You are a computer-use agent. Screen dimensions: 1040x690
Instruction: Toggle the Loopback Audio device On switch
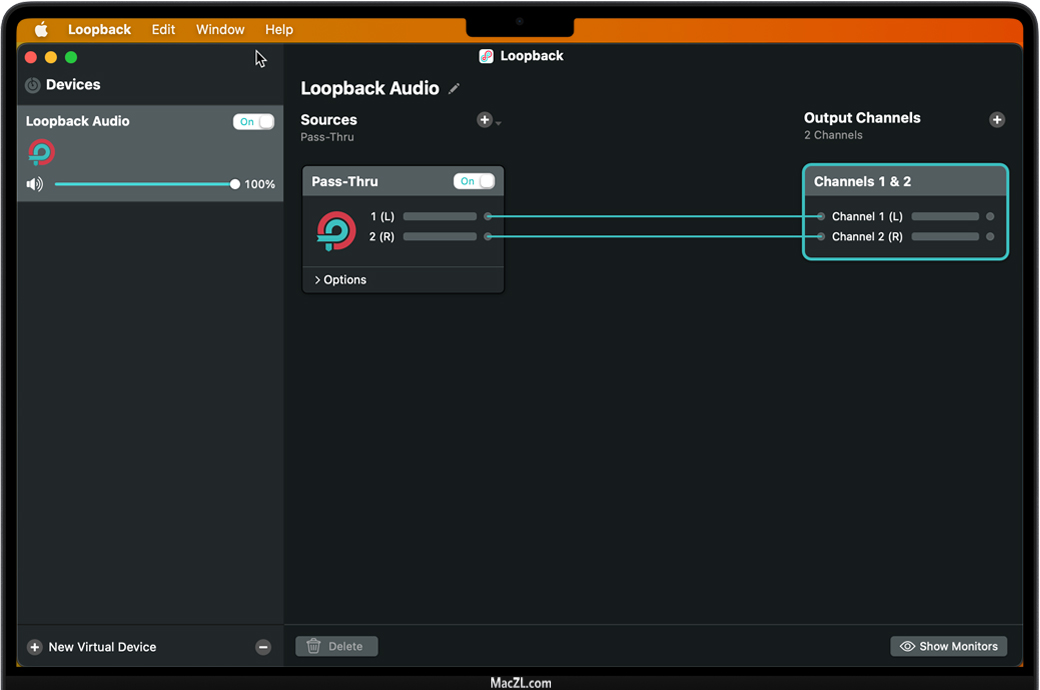pos(254,122)
